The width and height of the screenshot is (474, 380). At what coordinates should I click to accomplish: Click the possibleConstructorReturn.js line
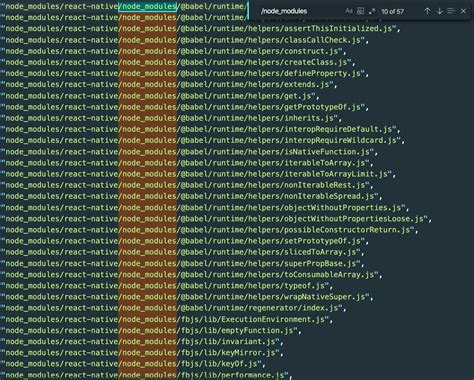pos(209,230)
